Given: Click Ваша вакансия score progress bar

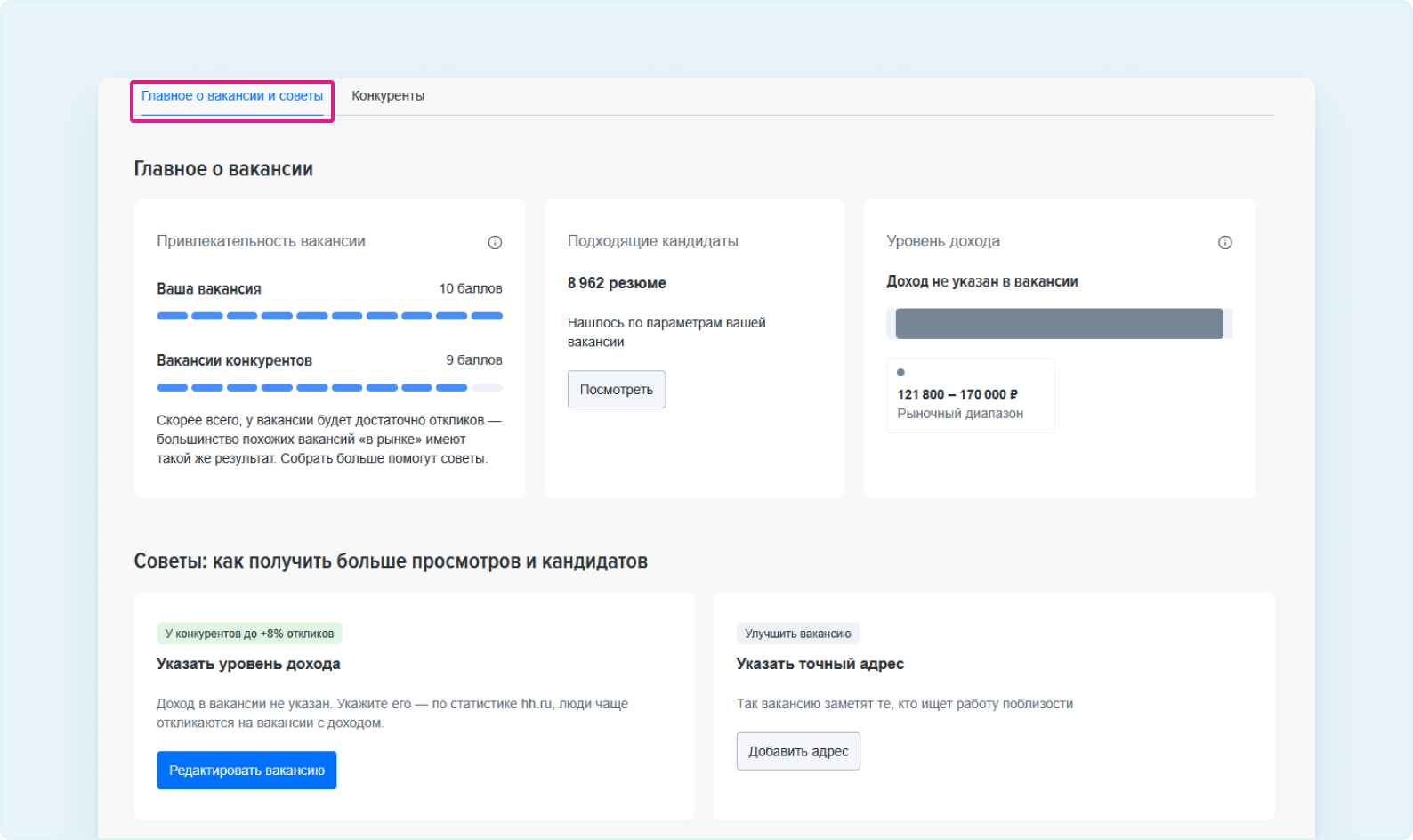Looking at the screenshot, I should point(329,316).
